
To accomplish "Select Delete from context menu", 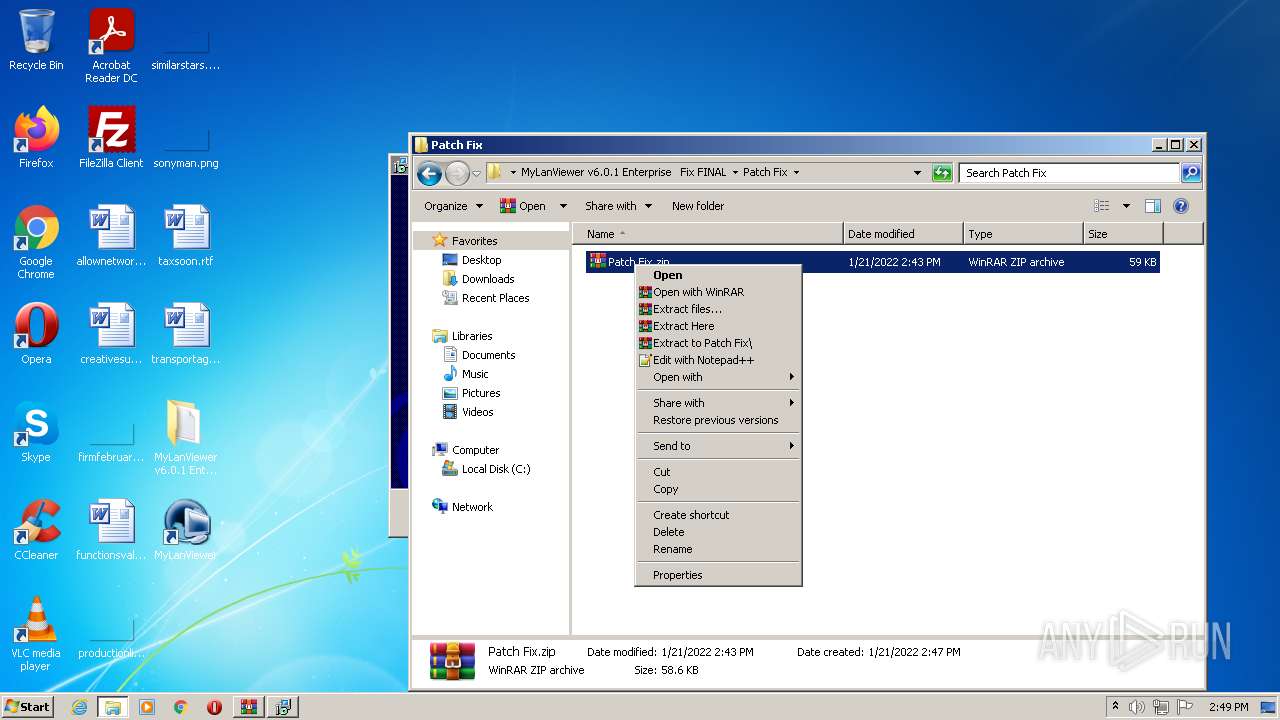I will point(718,532).
